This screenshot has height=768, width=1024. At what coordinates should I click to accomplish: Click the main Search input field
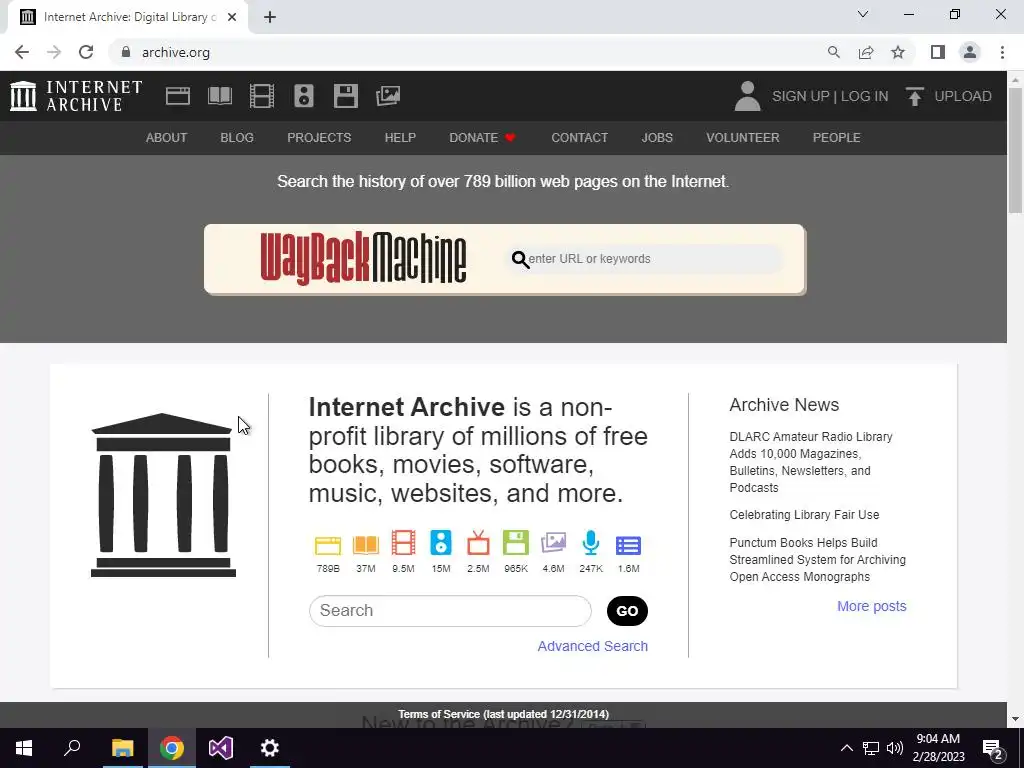pos(450,611)
